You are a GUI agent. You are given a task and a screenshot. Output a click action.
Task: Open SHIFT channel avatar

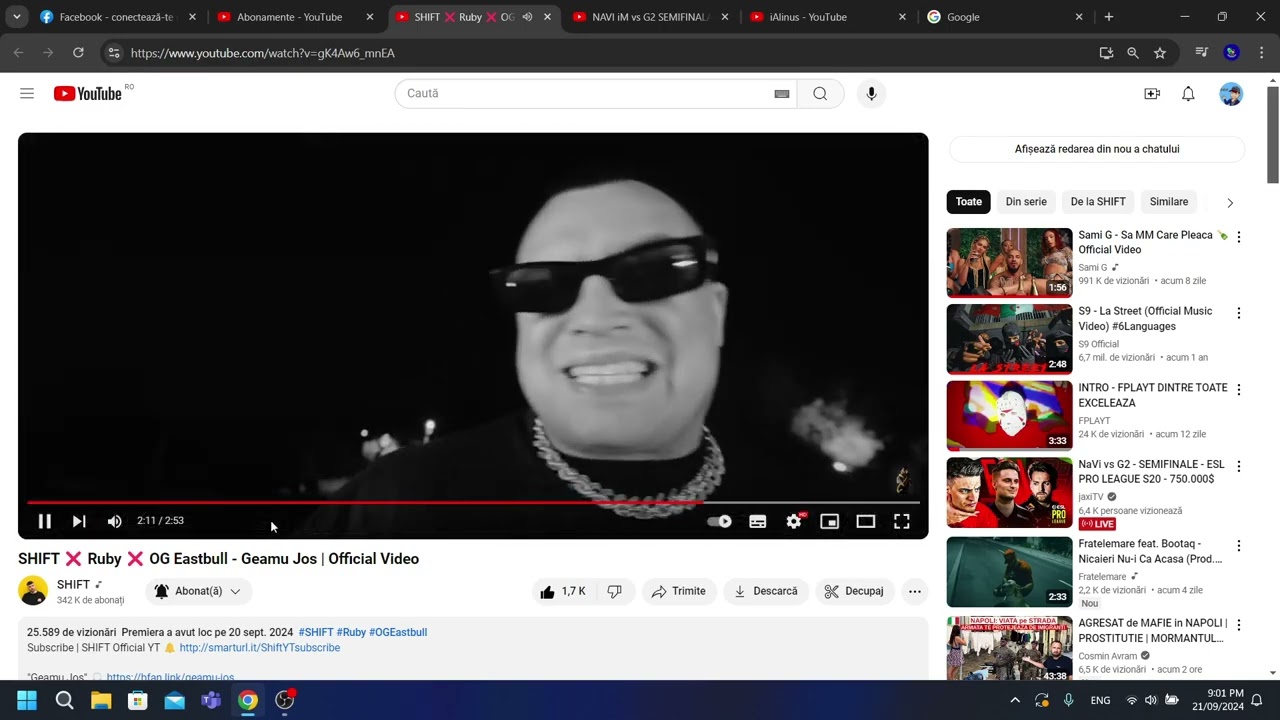33,590
